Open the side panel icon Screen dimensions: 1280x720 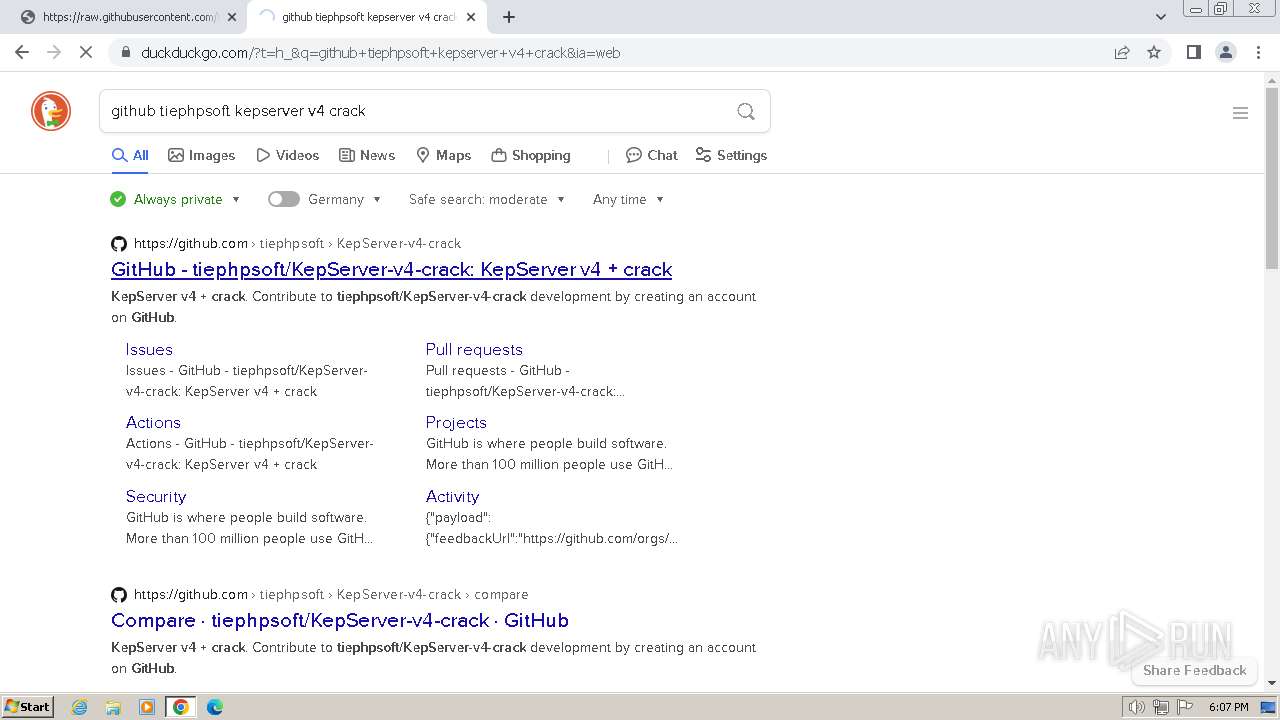[x=1193, y=52]
